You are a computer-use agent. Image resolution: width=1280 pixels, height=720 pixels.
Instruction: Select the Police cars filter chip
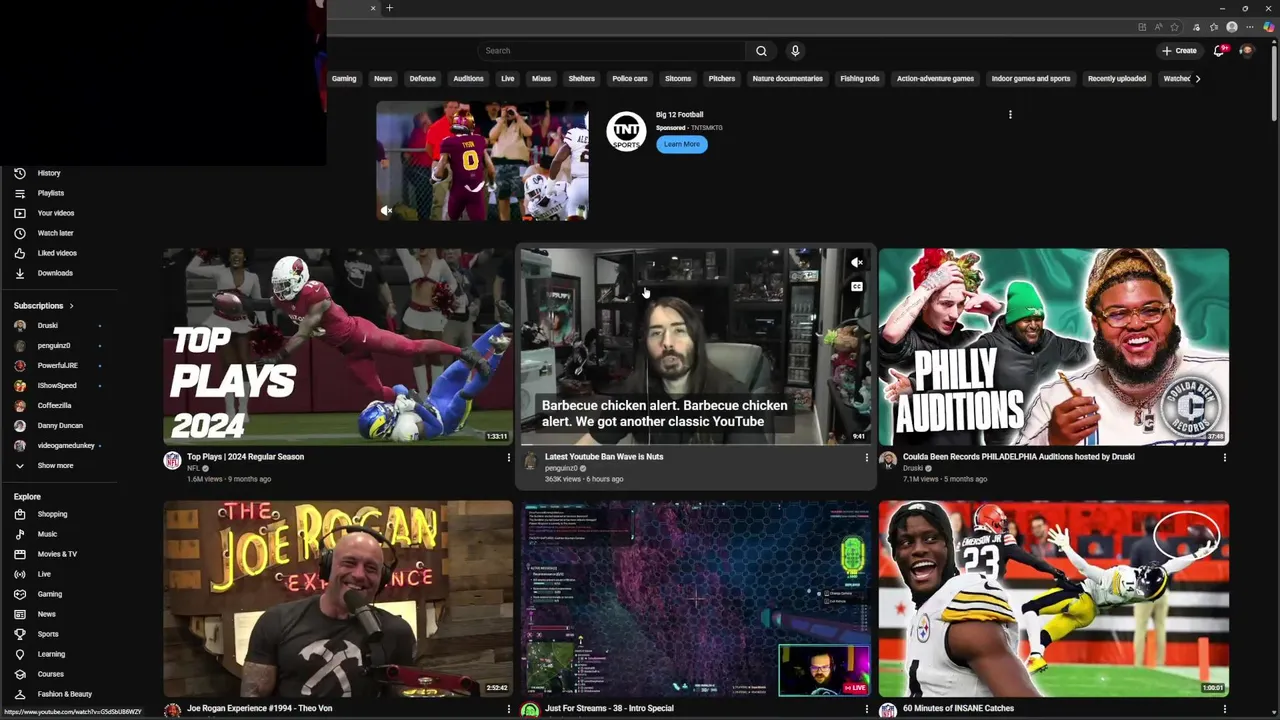coord(630,79)
